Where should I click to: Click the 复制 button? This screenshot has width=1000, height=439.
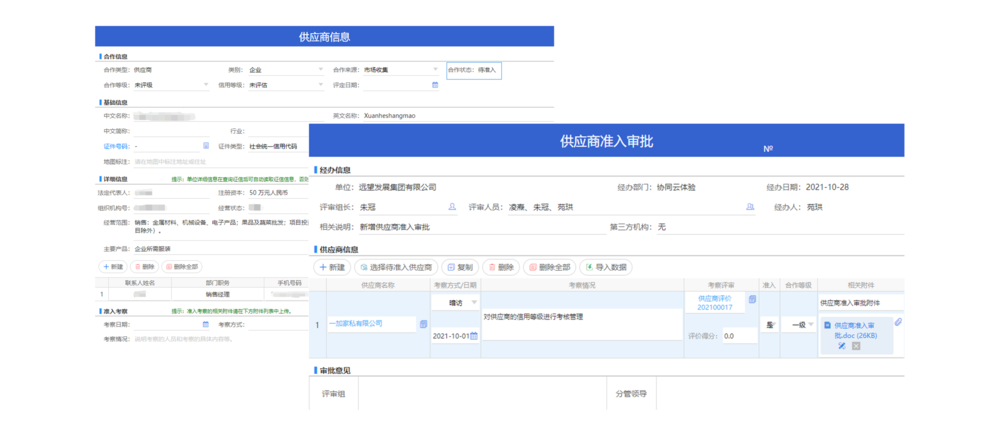(x=459, y=267)
